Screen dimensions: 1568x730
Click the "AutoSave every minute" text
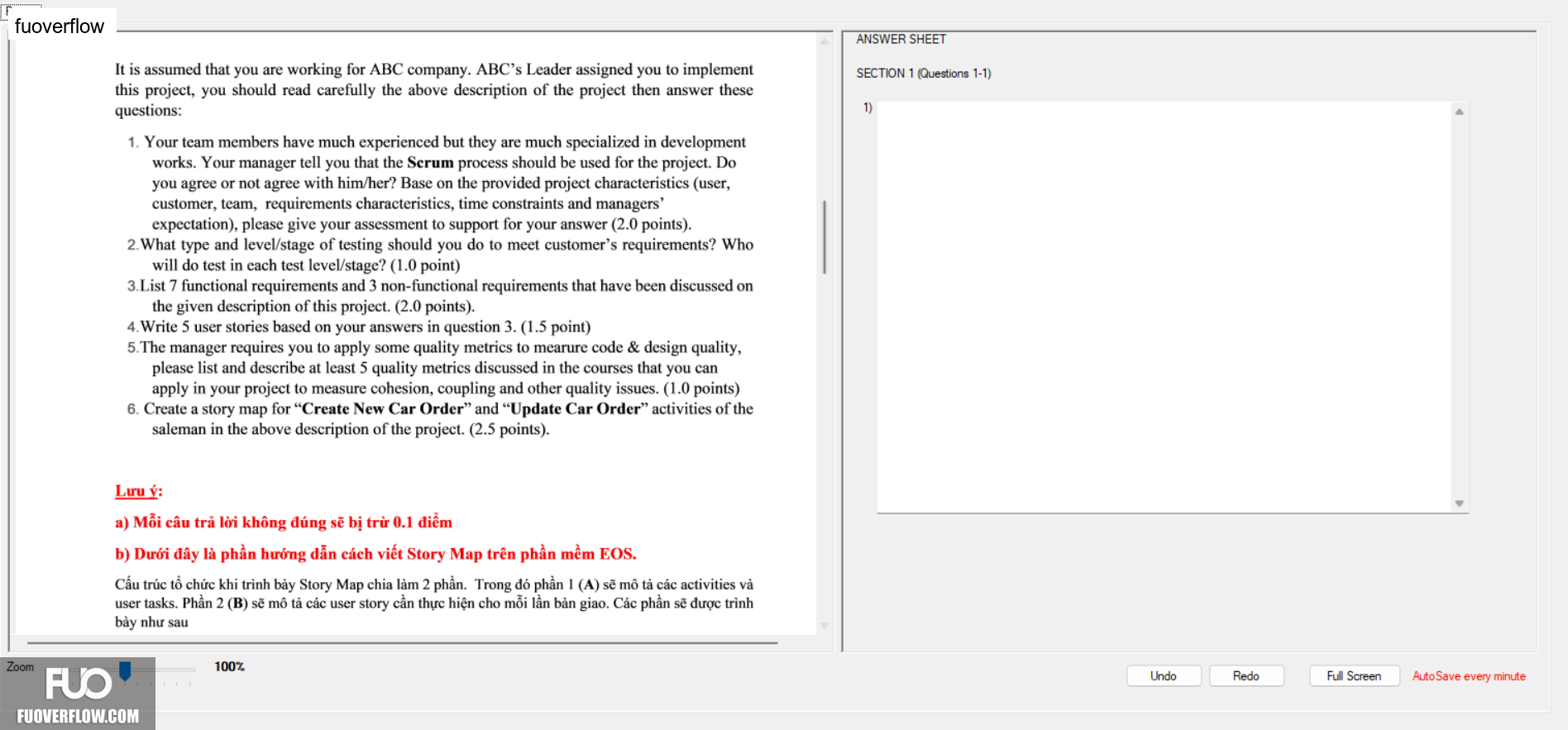(x=1469, y=675)
